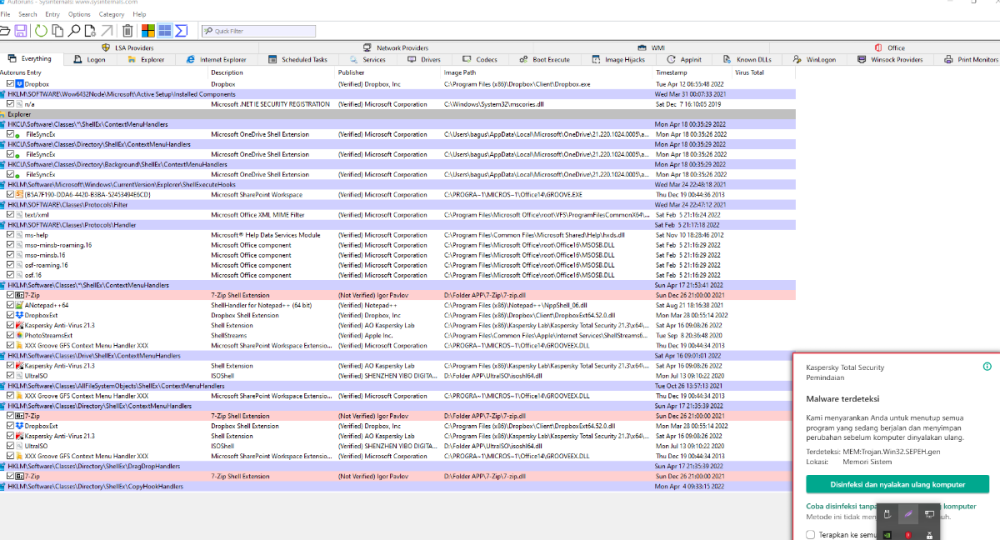Open the File menu
The width and height of the screenshot is (1000, 540).
[x=6, y=14]
